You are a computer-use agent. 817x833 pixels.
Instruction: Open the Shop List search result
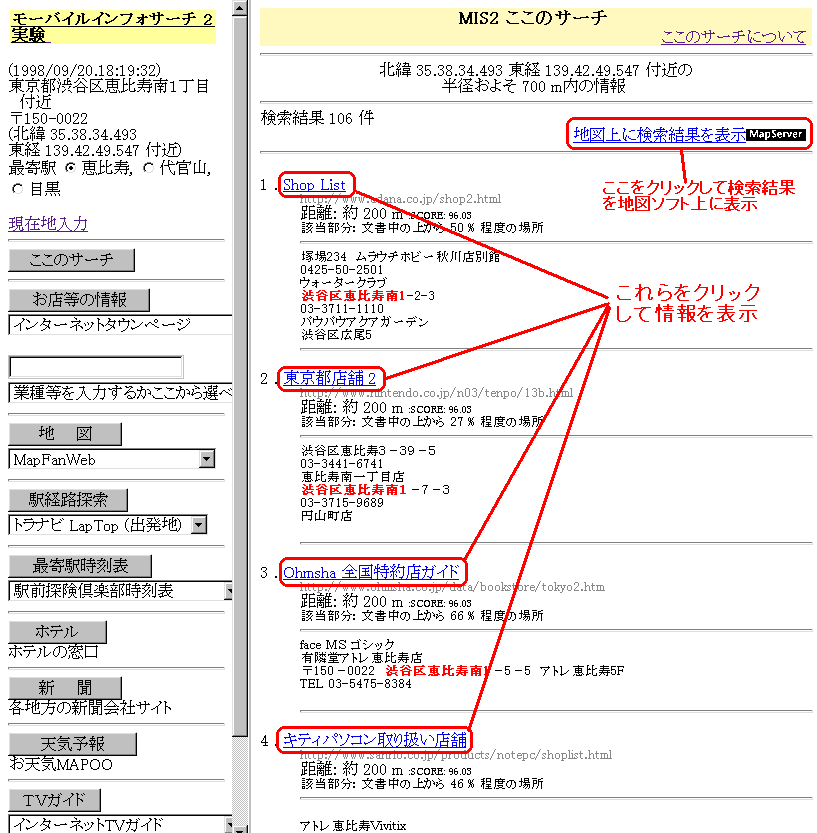pyautogui.click(x=314, y=185)
